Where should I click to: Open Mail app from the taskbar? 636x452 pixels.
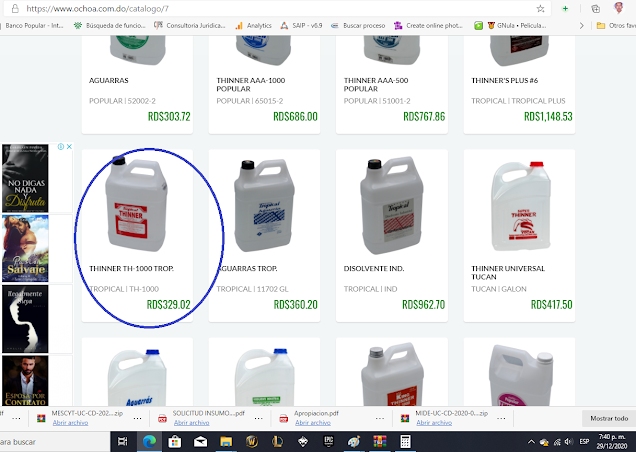(x=200, y=441)
